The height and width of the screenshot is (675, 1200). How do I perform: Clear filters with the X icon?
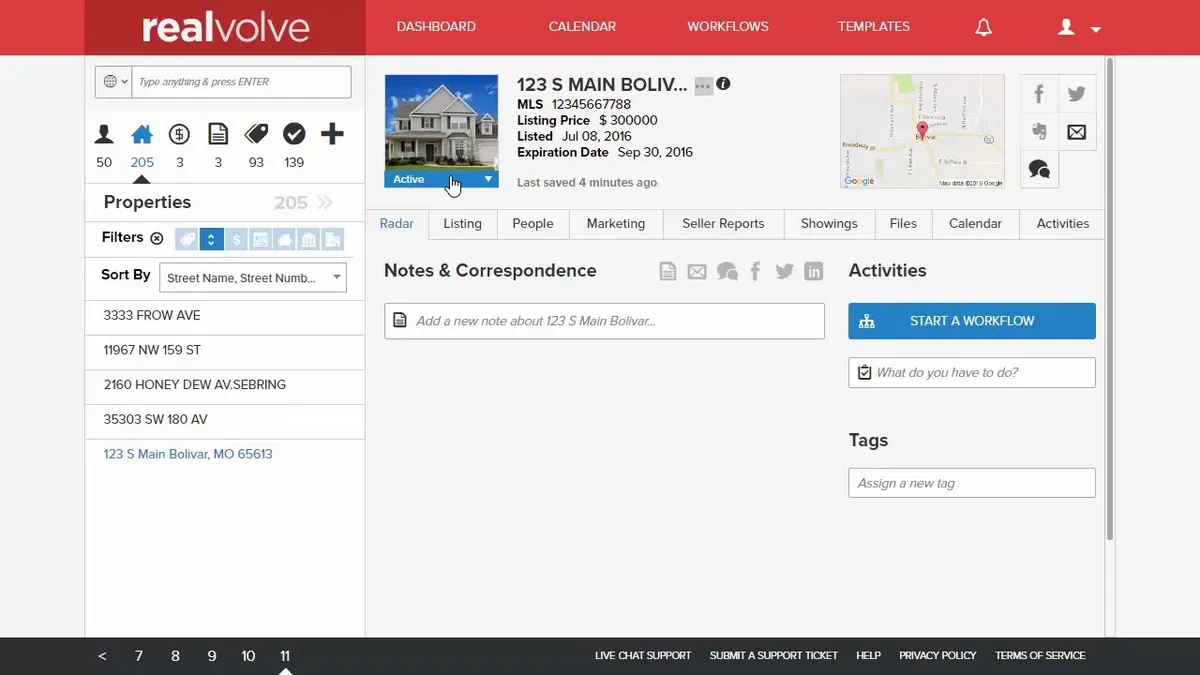pyautogui.click(x=156, y=238)
